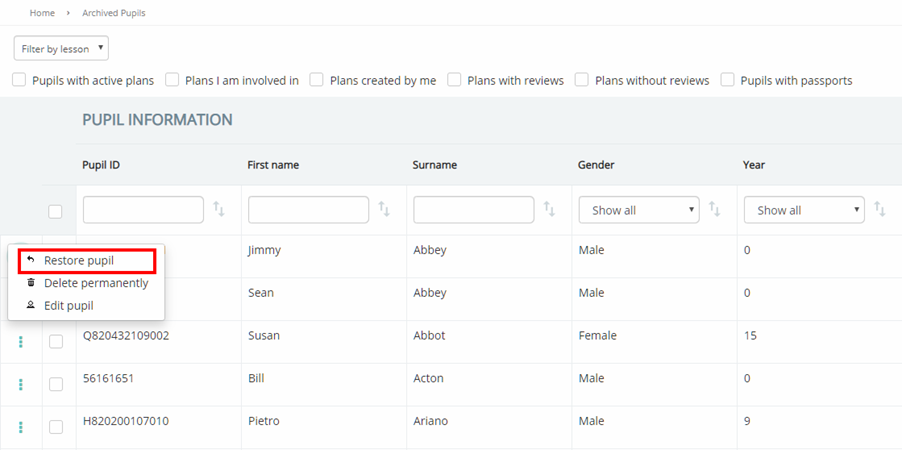
Task: Select Delete permanently menu option
Action: click(x=96, y=283)
